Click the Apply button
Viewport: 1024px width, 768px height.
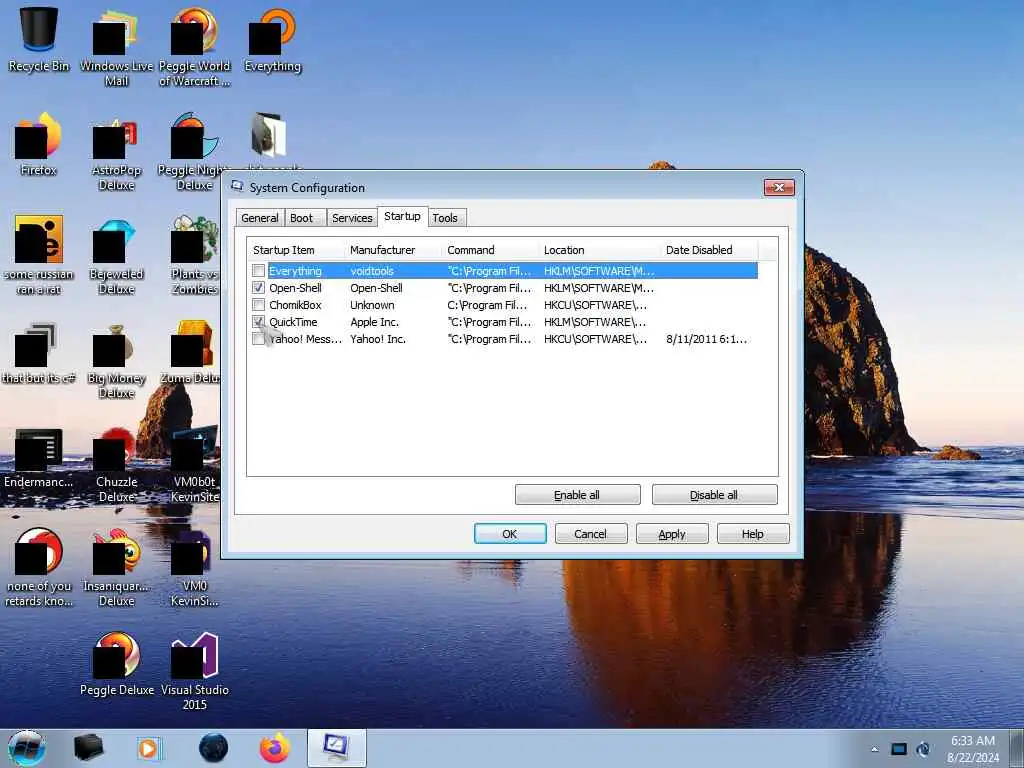pyautogui.click(x=672, y=534)
